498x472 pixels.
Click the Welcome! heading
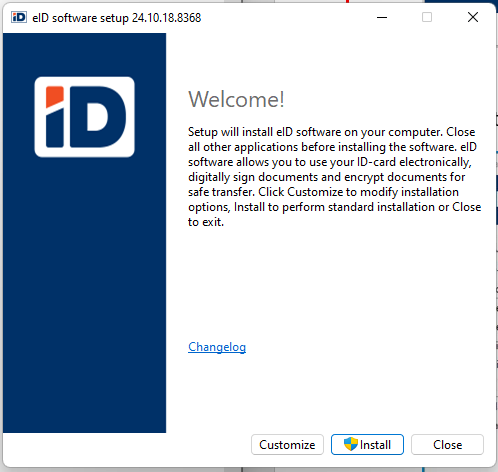pyautogui.click(x=236, y=99)
